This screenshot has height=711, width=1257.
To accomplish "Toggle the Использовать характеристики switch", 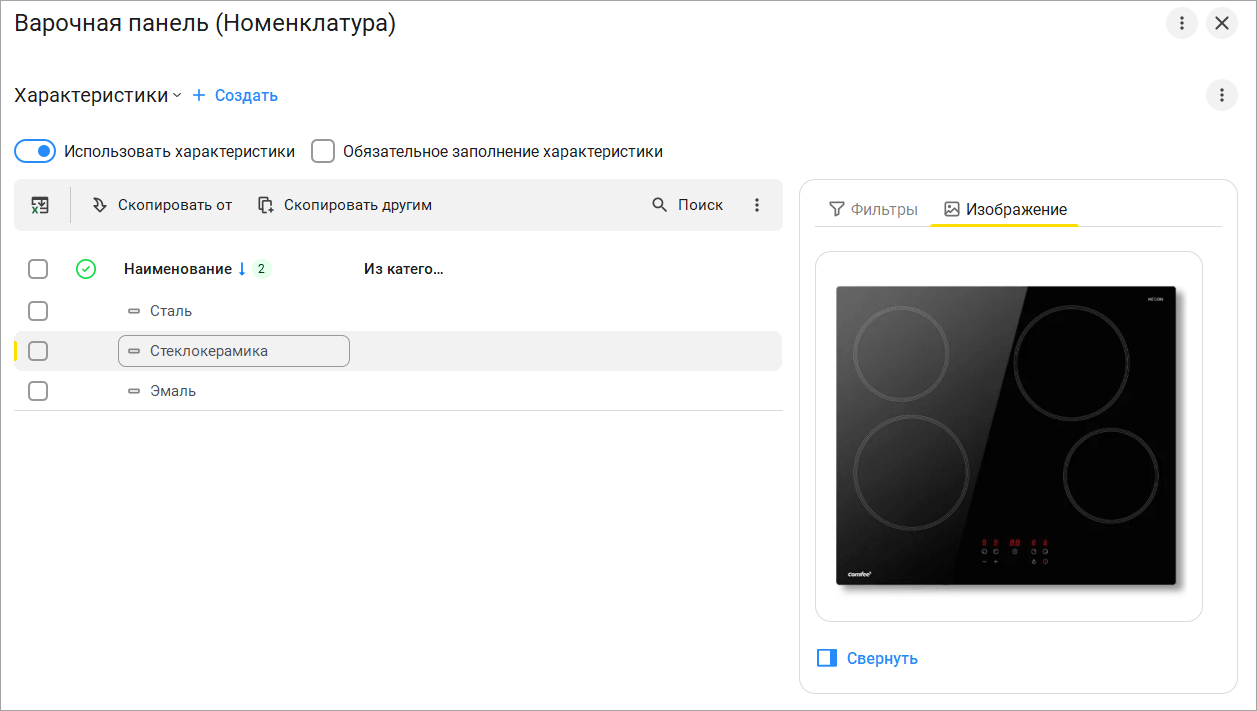I will point(34,152).
